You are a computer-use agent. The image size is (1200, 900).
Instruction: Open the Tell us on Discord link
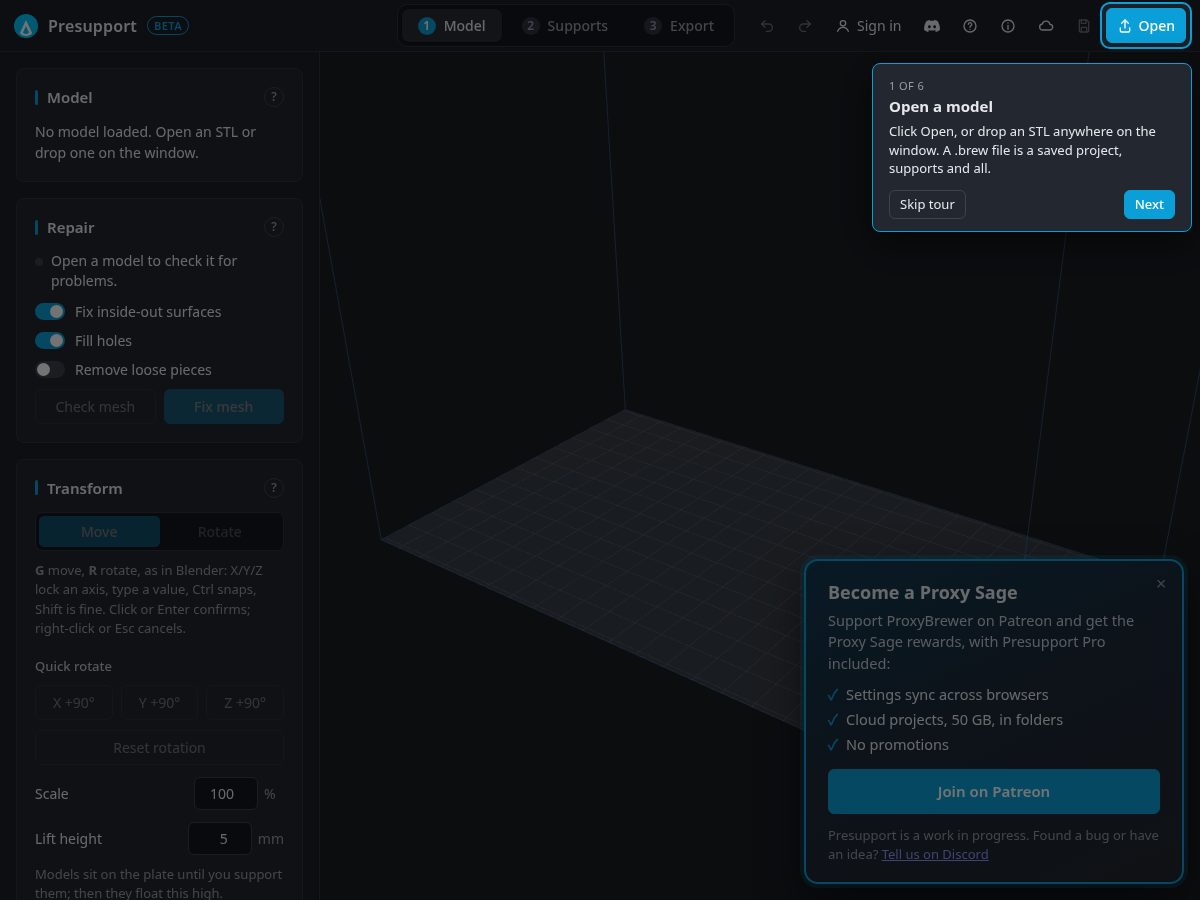click(x=935, y=854)
